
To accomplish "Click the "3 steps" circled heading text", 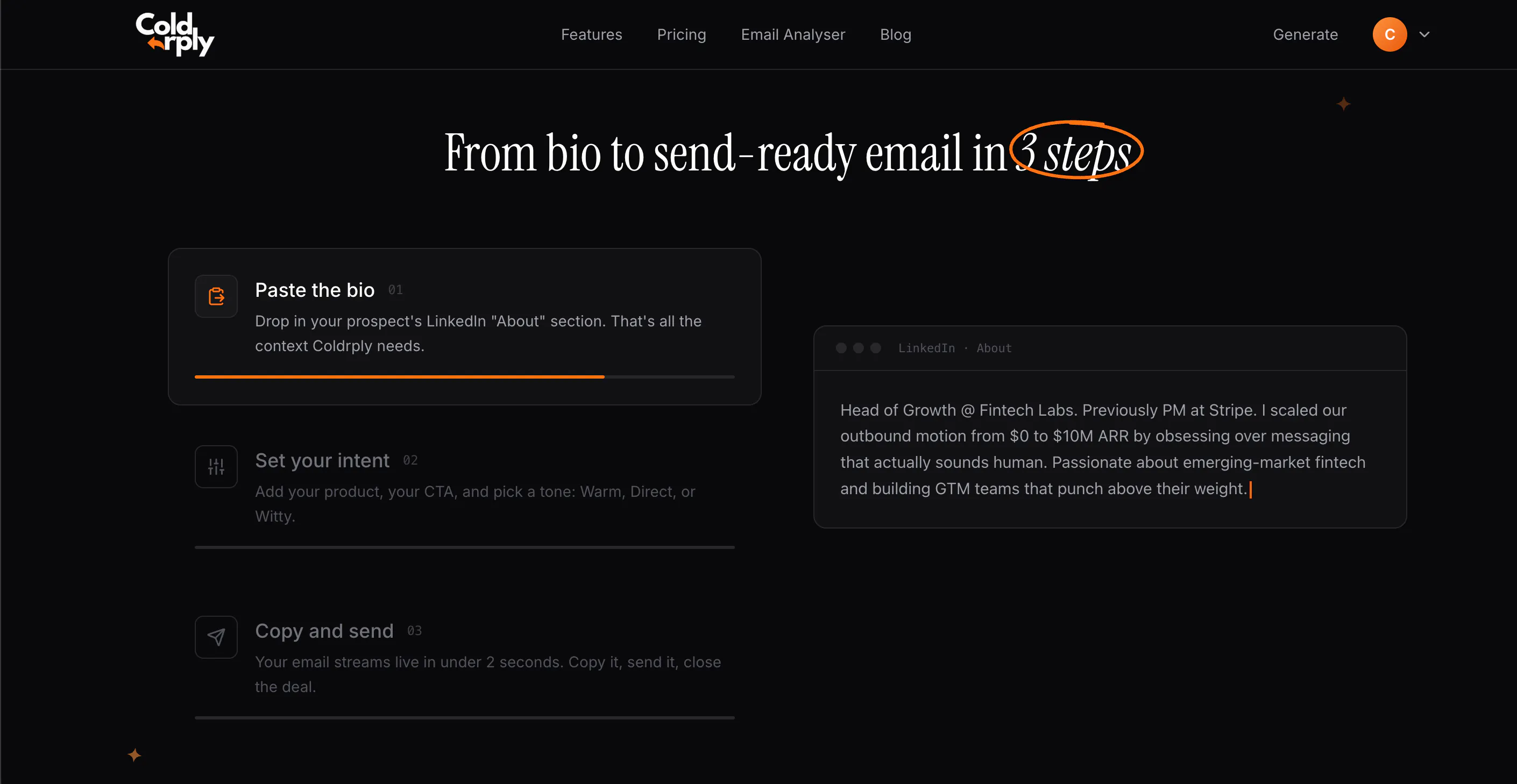I will [1076, 151].
